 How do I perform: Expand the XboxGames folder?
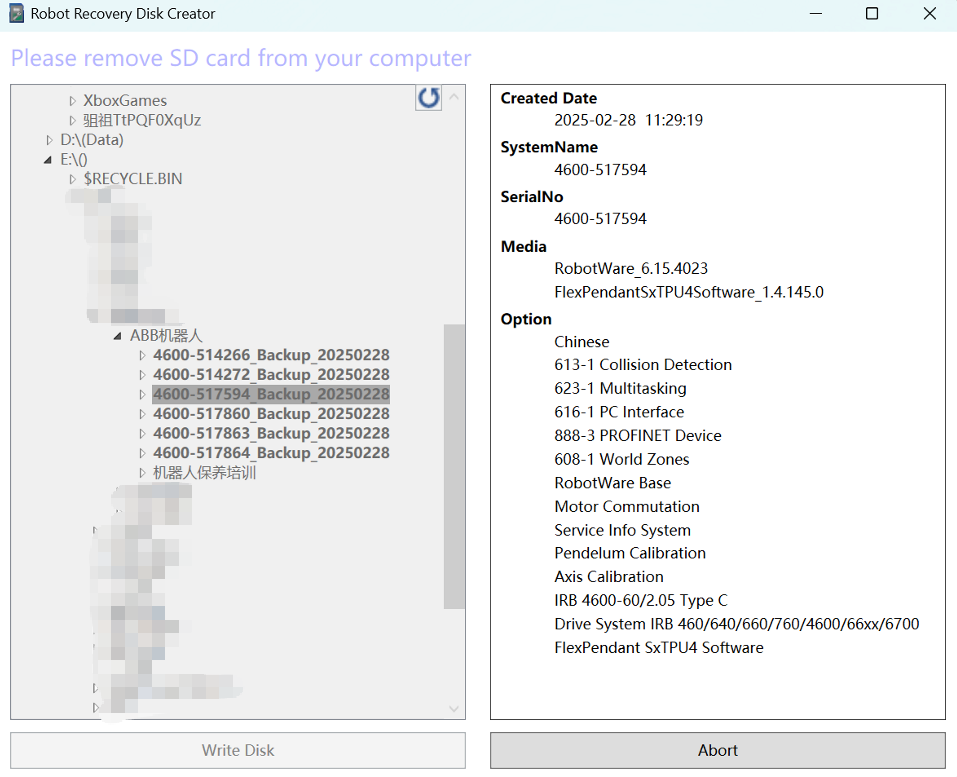coord(73,101)
